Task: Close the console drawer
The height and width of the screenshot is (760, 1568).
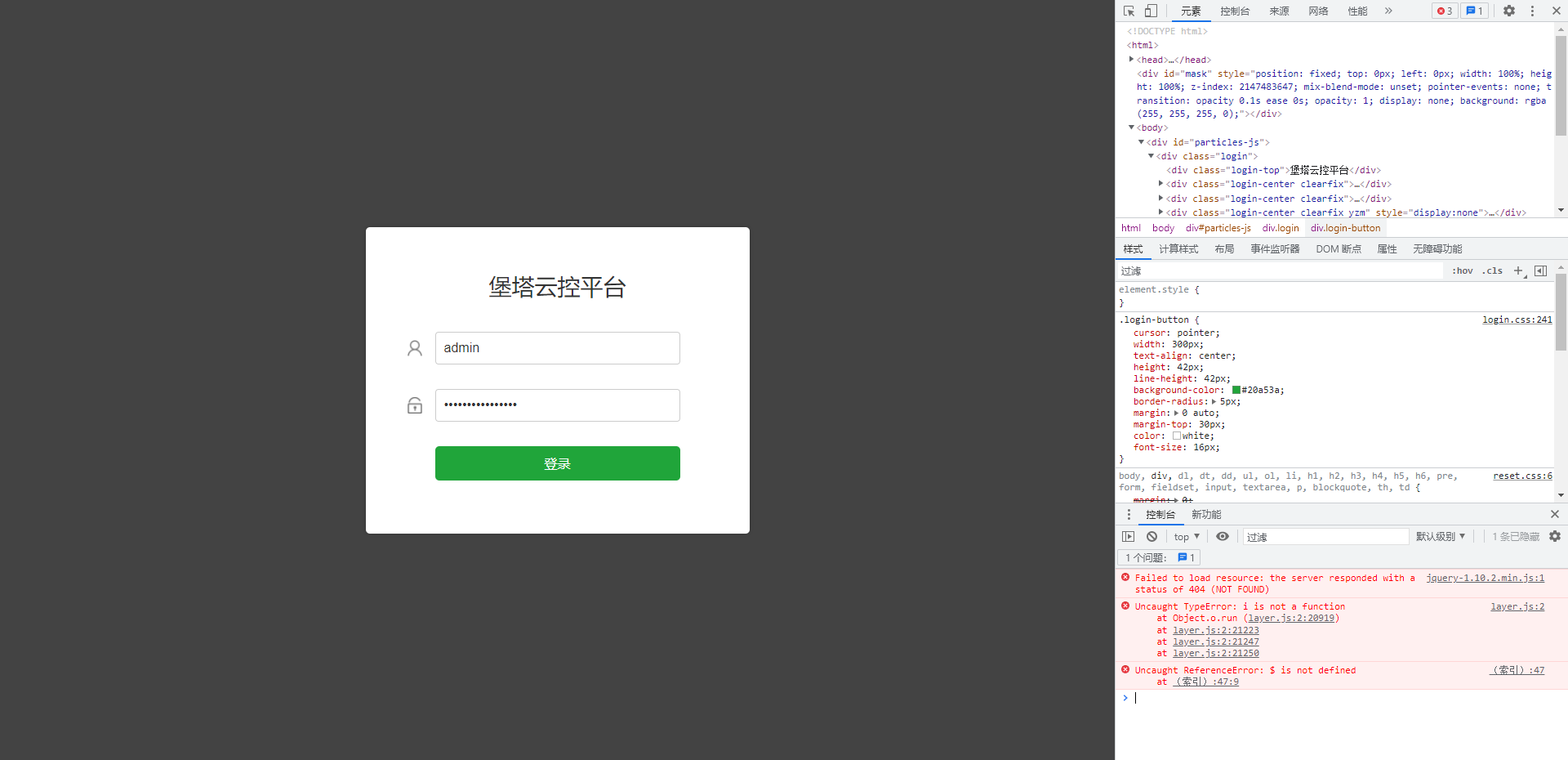Action: 1555,514
